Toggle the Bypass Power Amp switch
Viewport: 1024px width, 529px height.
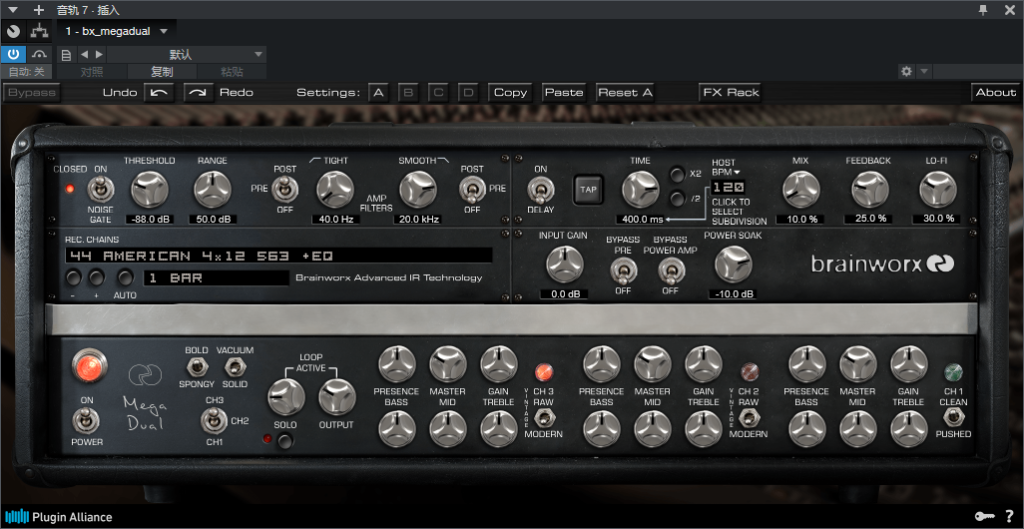point(669,270)
